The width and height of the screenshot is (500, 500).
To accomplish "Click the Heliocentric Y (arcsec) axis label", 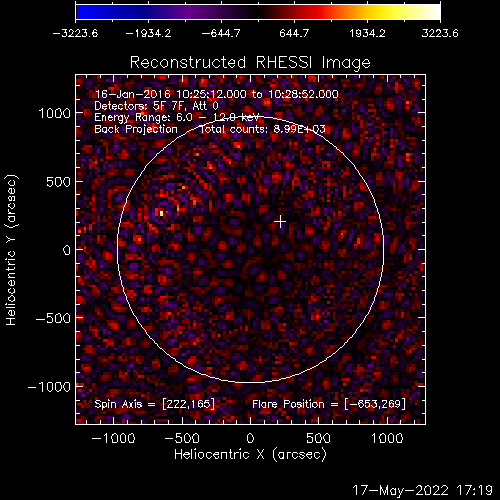I will [x=11, y=249].
